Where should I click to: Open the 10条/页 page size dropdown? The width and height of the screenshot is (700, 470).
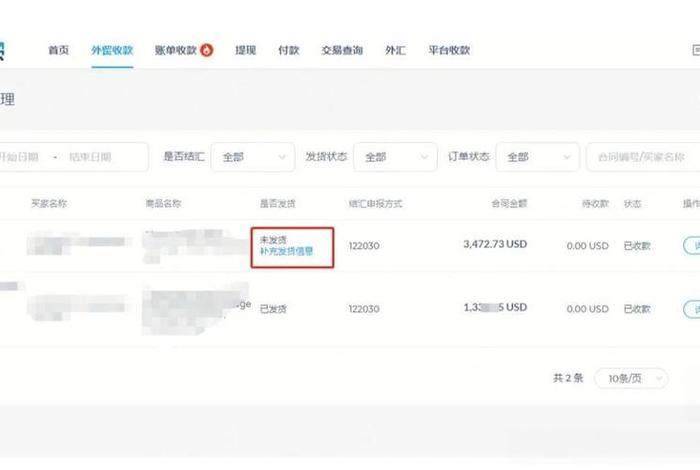[631, 378]
